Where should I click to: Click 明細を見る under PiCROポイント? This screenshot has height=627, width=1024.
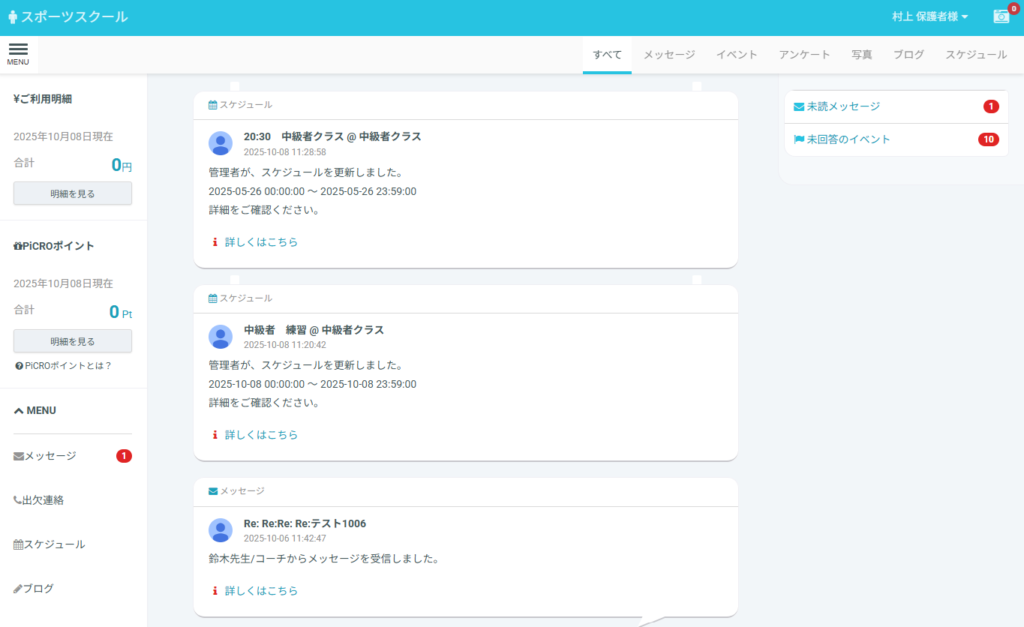coord(72,341)
